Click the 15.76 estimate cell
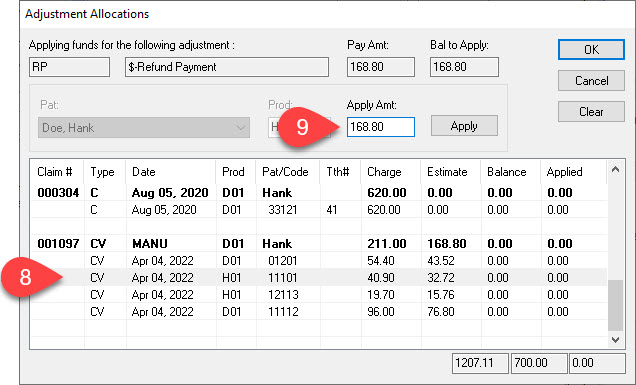The height and width of the screenshot is (385, 636). click(x=440, y=295)
